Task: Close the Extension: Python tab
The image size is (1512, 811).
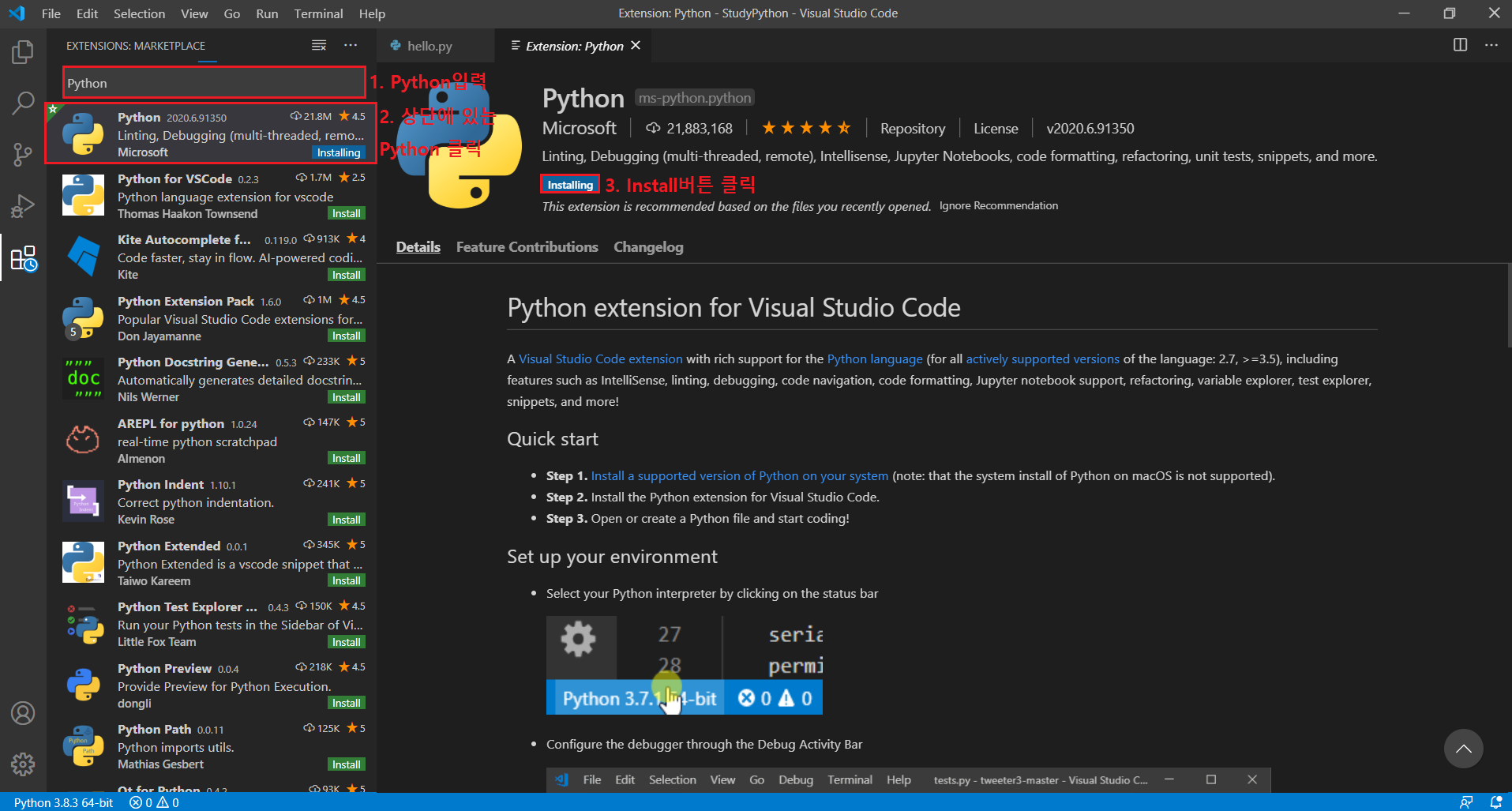Action: tap(636, 46)
